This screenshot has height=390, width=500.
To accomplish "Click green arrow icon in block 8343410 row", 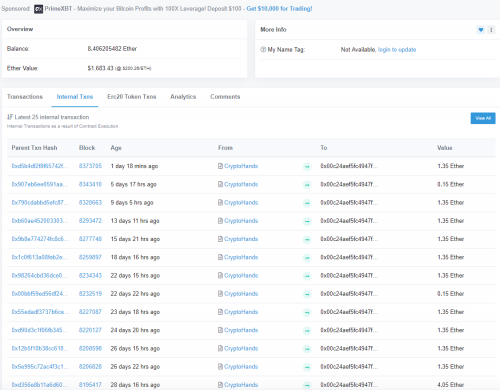I will pos(307,185).
